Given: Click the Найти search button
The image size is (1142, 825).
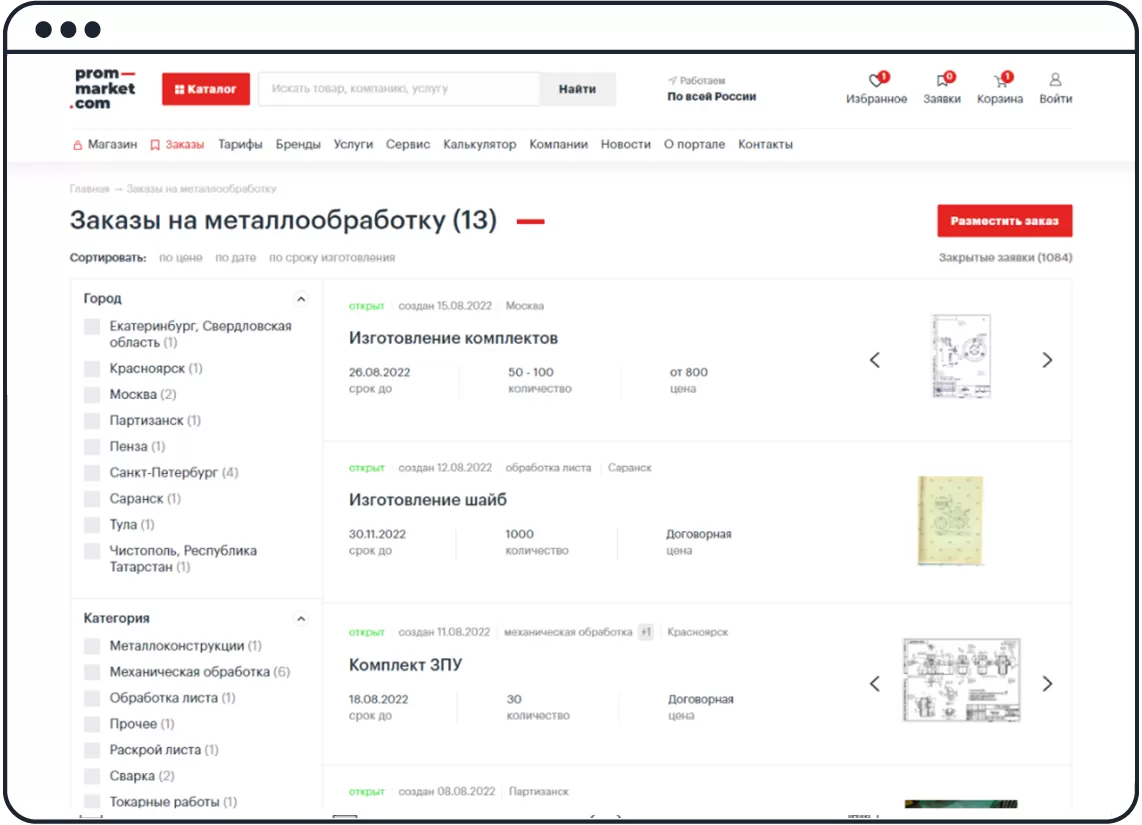Looking at the screenshot, I should (578, 89).
